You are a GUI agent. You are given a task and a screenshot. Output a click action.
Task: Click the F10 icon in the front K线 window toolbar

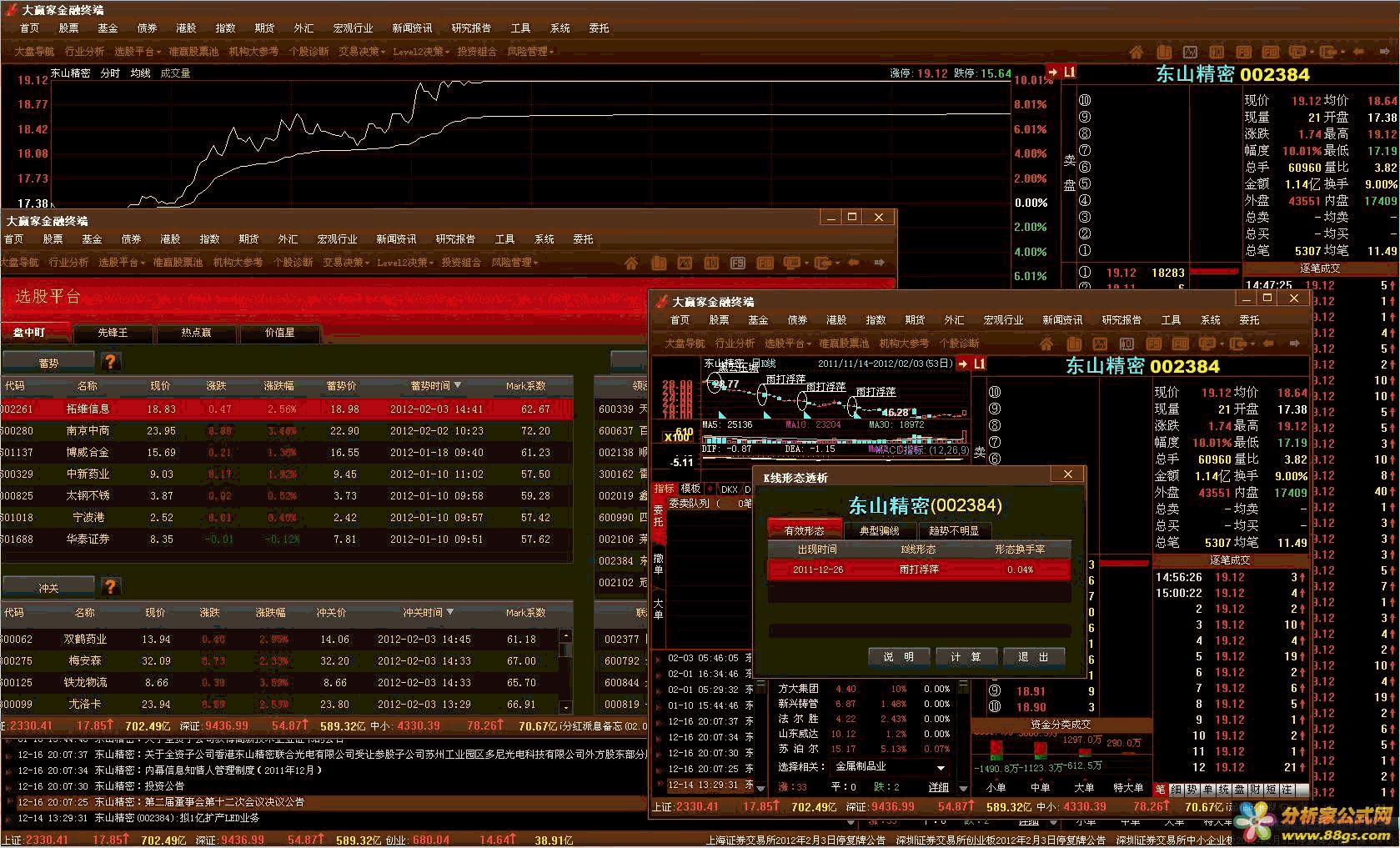tap(1180, 344)
